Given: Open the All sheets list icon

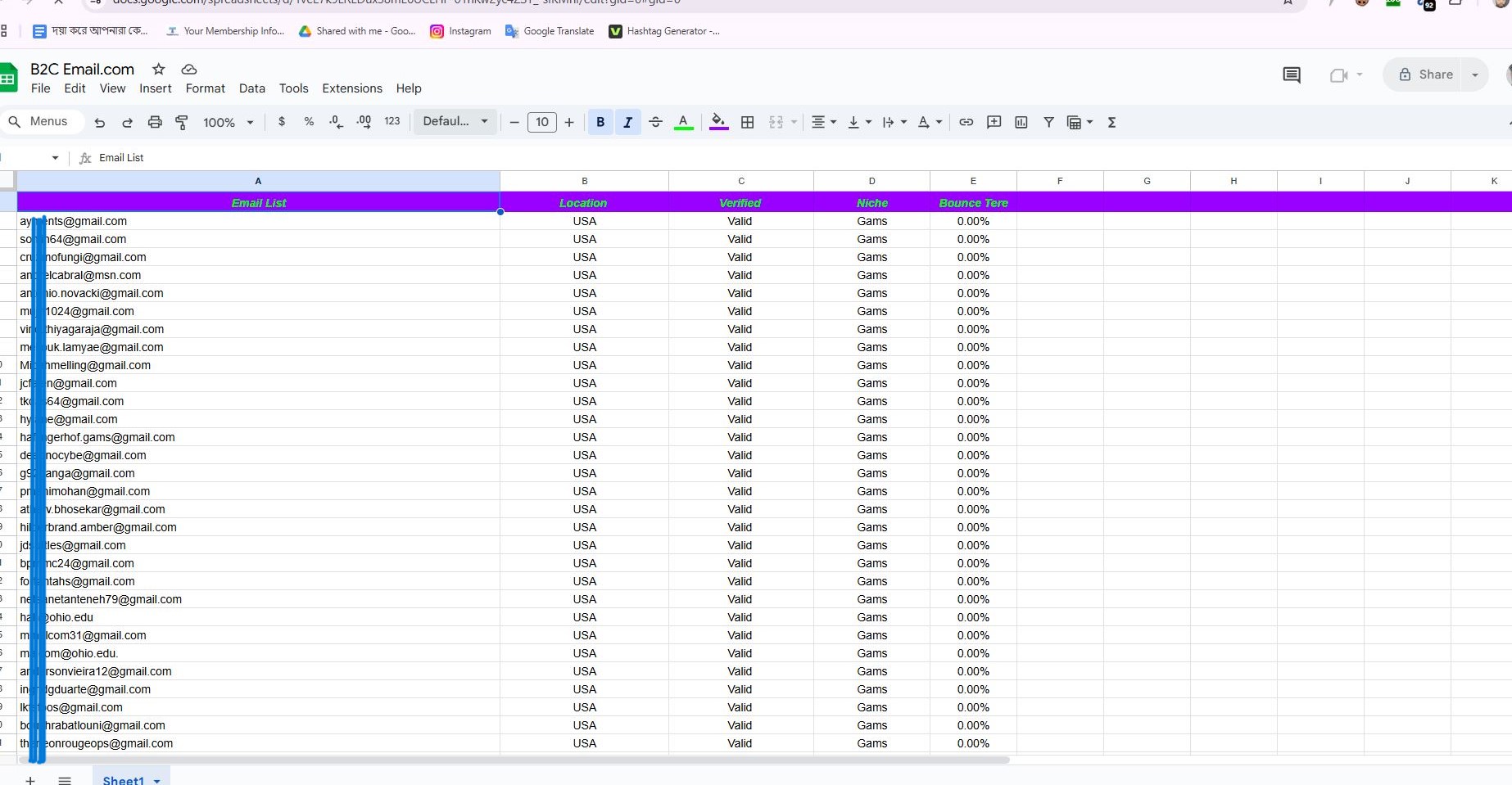Looking at the screenshot, I should click(x=65, y=780).
